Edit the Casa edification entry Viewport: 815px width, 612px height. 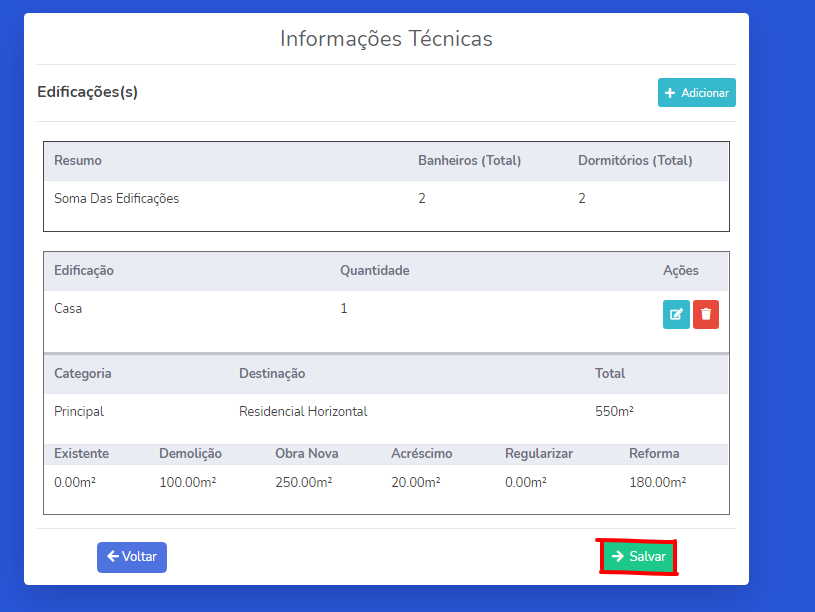point(676,314)
